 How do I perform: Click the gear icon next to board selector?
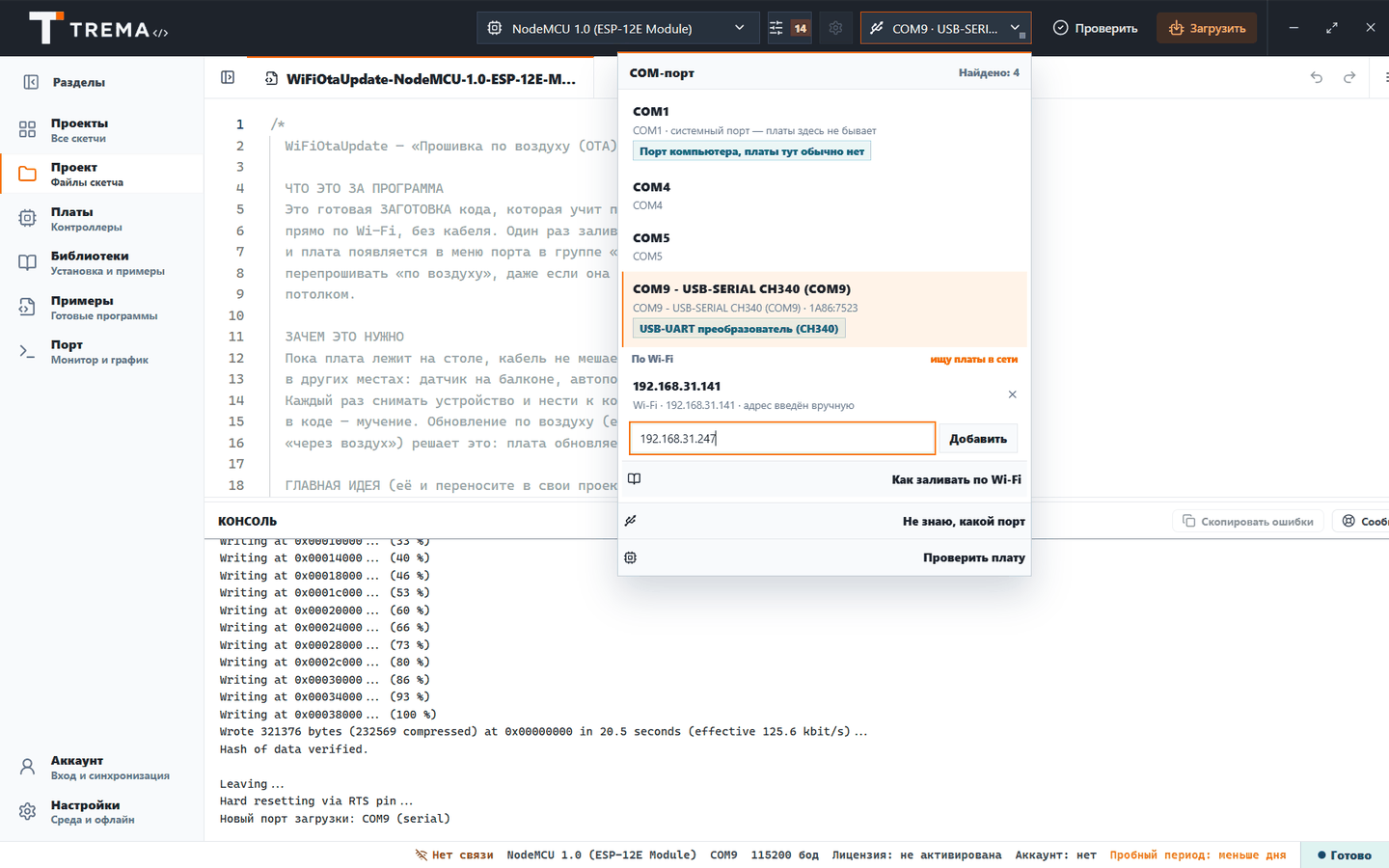835,28
